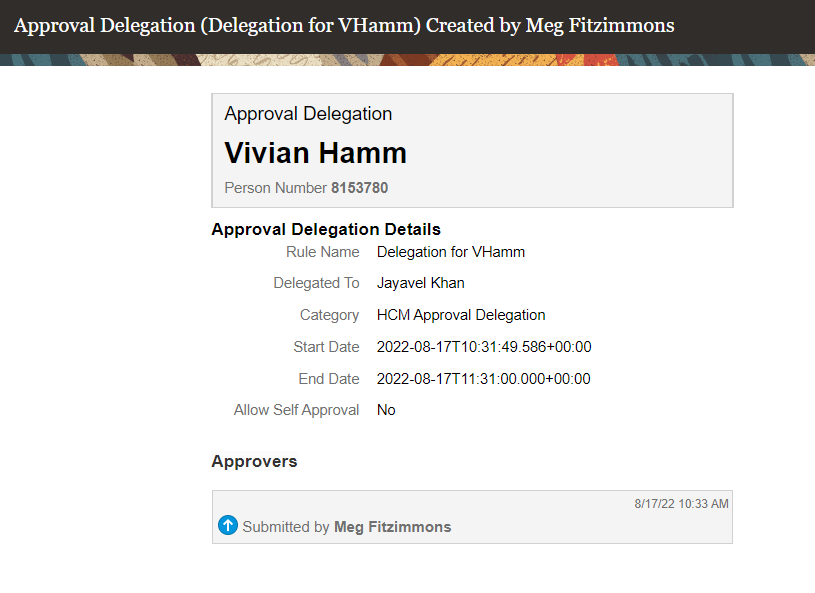Click the Start Date timestamp value

484,347
